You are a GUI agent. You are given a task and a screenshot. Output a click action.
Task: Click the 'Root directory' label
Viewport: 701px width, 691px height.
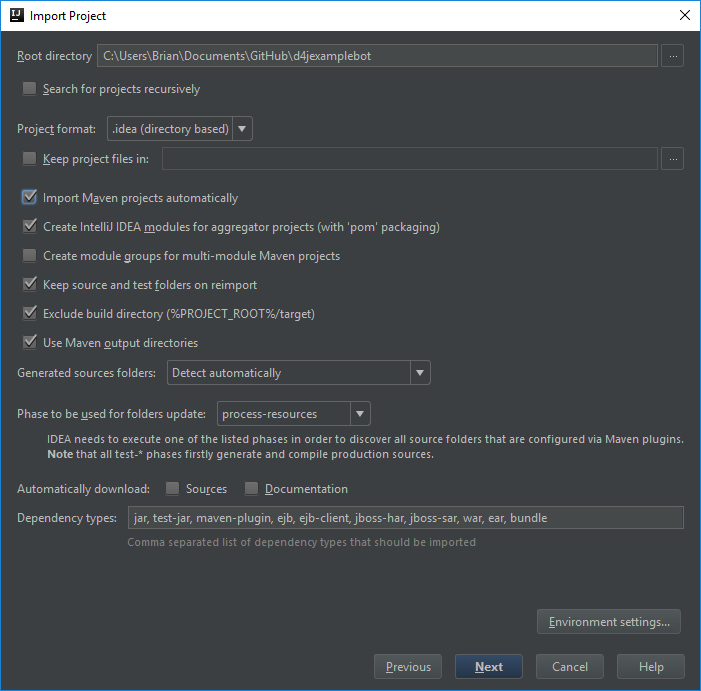click(55, 56)
